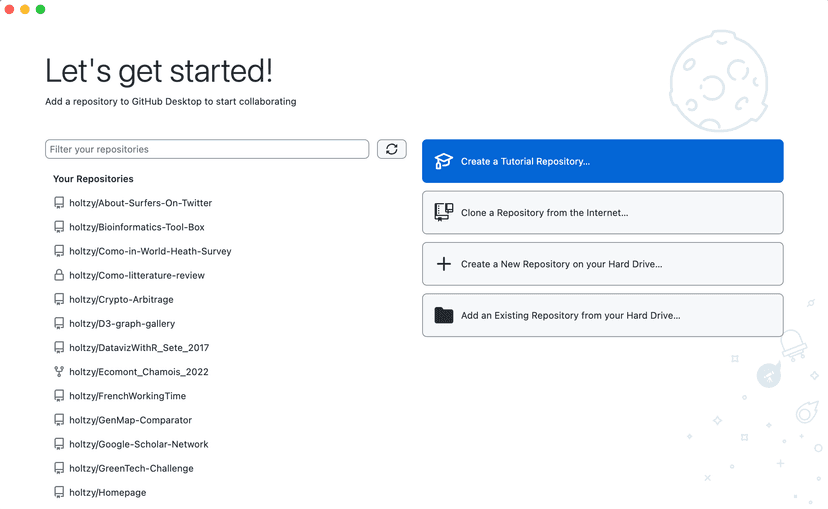Select holtzy/Como-litterature-review repository name
The image size is (828, 509).
click(x=137, y=275)
